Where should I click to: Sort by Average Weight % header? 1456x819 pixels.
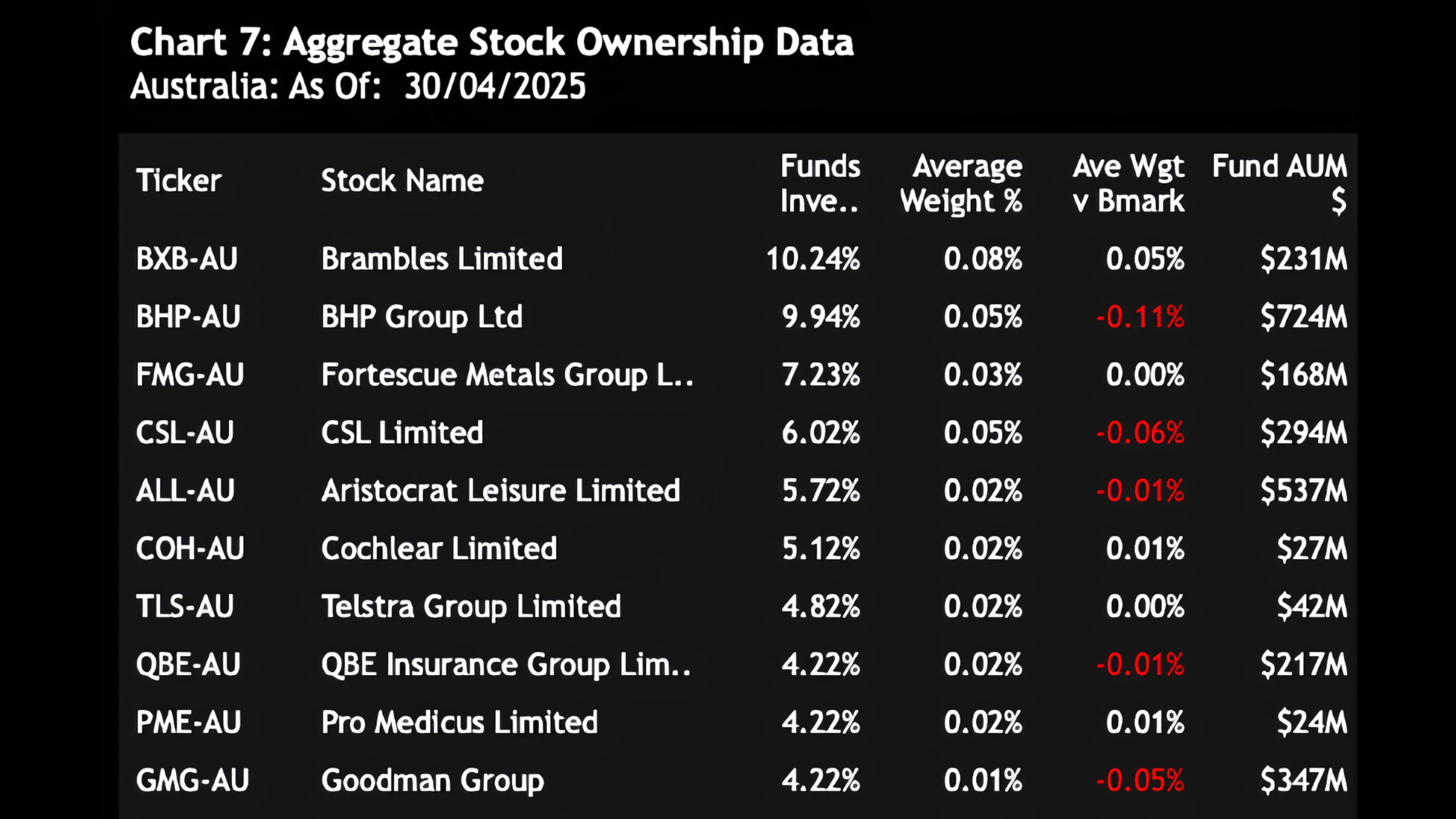961,184
